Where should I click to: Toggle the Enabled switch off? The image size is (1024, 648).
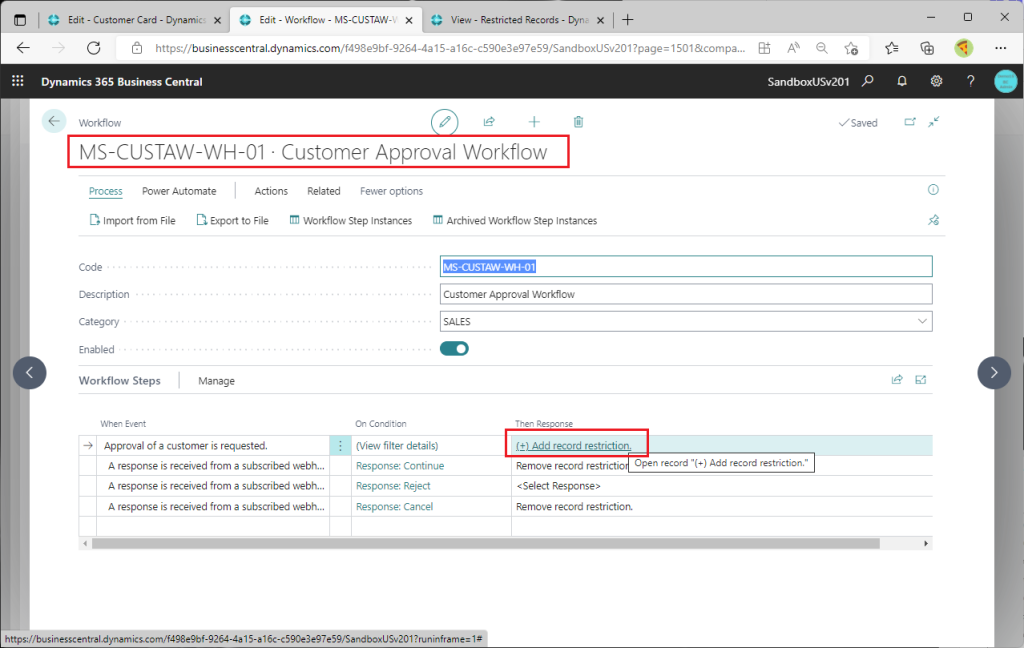[455, 349]
